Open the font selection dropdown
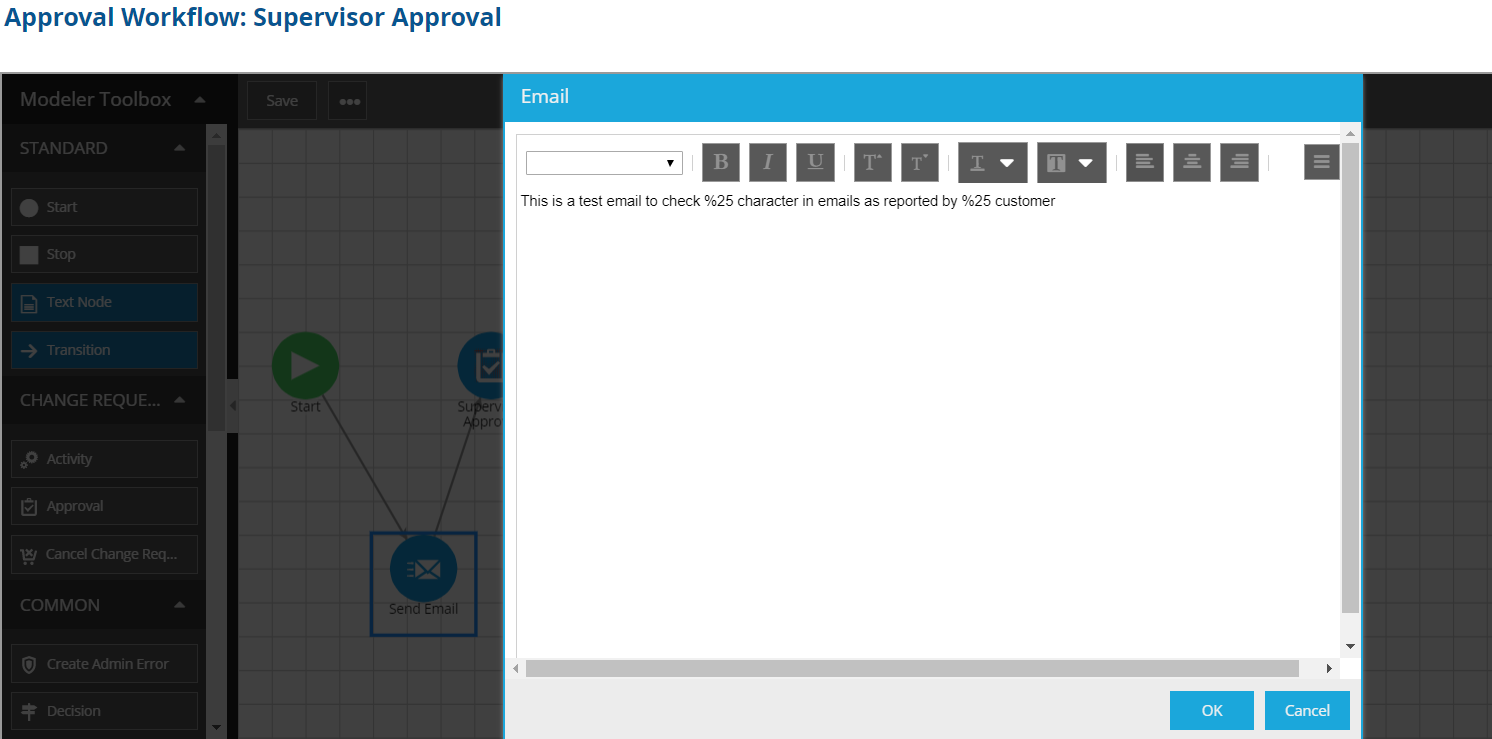Image resolution: width=1492 pixels, height=739 pixels. pyautogui.click(x=604, y=163)
